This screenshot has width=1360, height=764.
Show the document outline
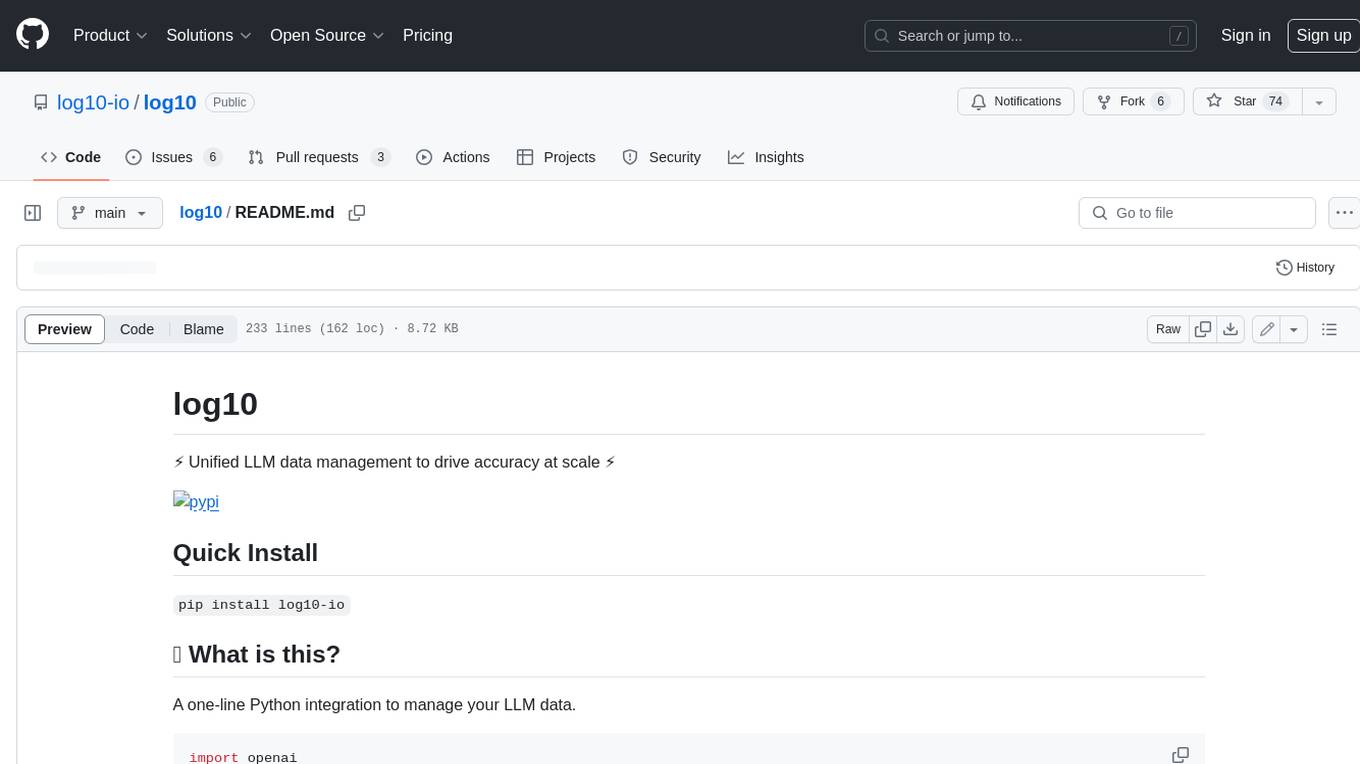[1329, 329]
